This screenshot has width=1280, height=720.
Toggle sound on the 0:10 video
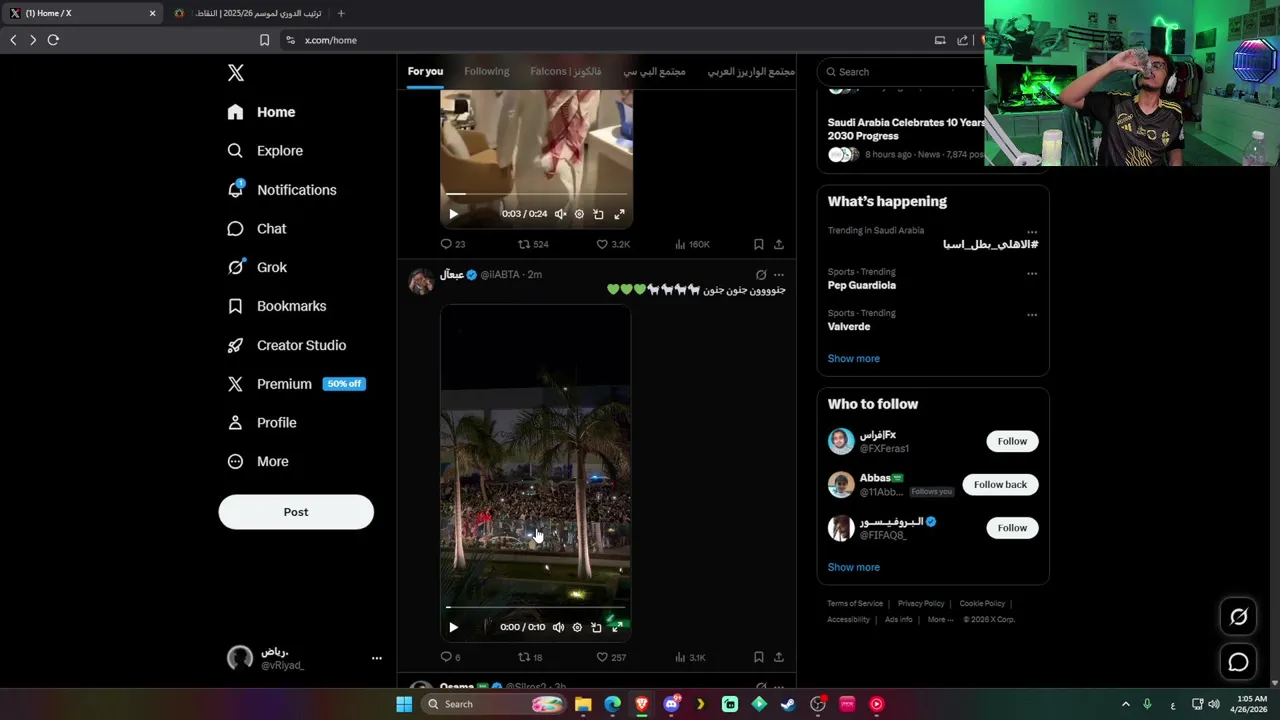pyautogui.click(x=558, y=627)
